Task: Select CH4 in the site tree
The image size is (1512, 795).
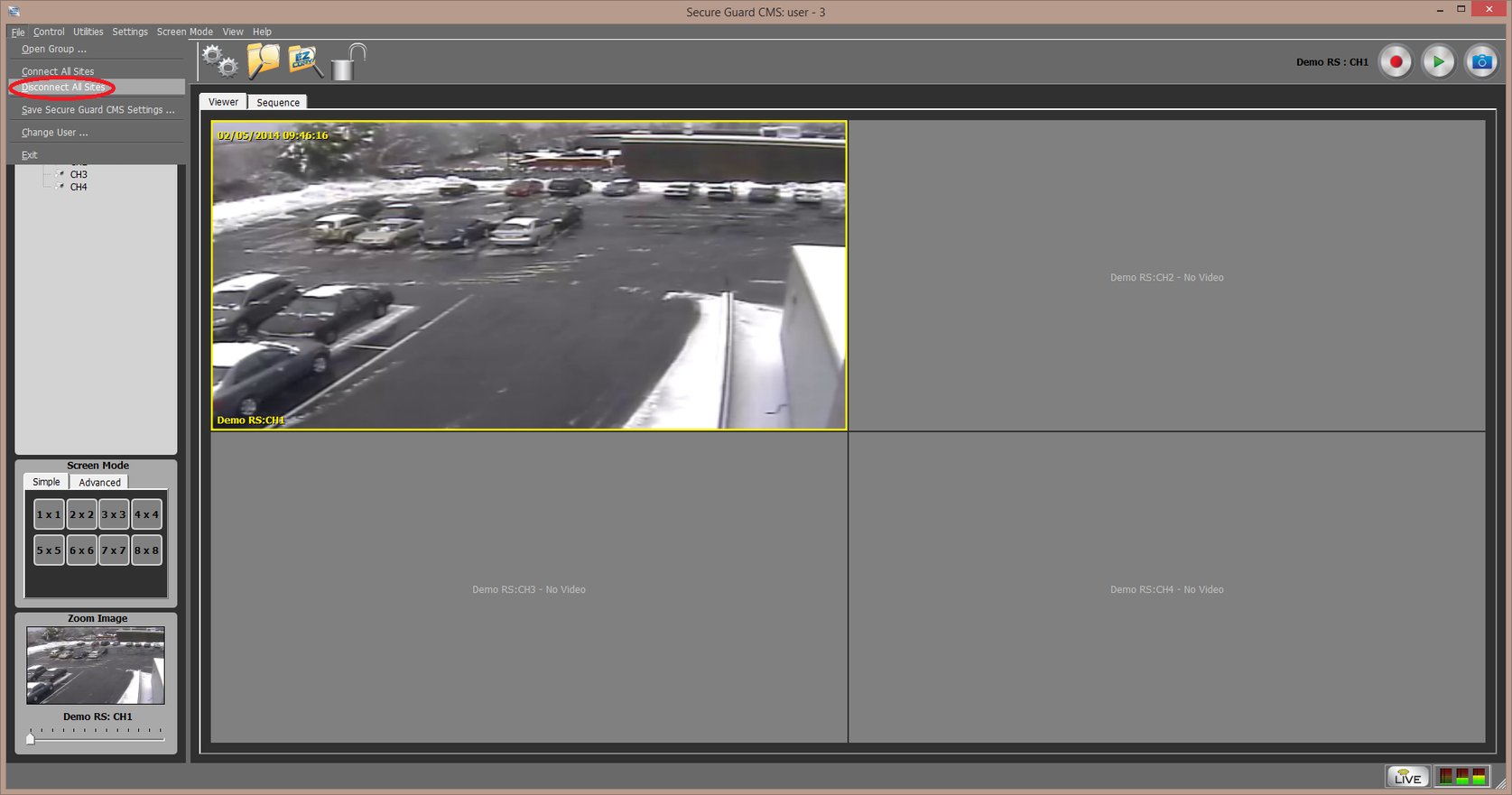Action: [x=79, y=187]
